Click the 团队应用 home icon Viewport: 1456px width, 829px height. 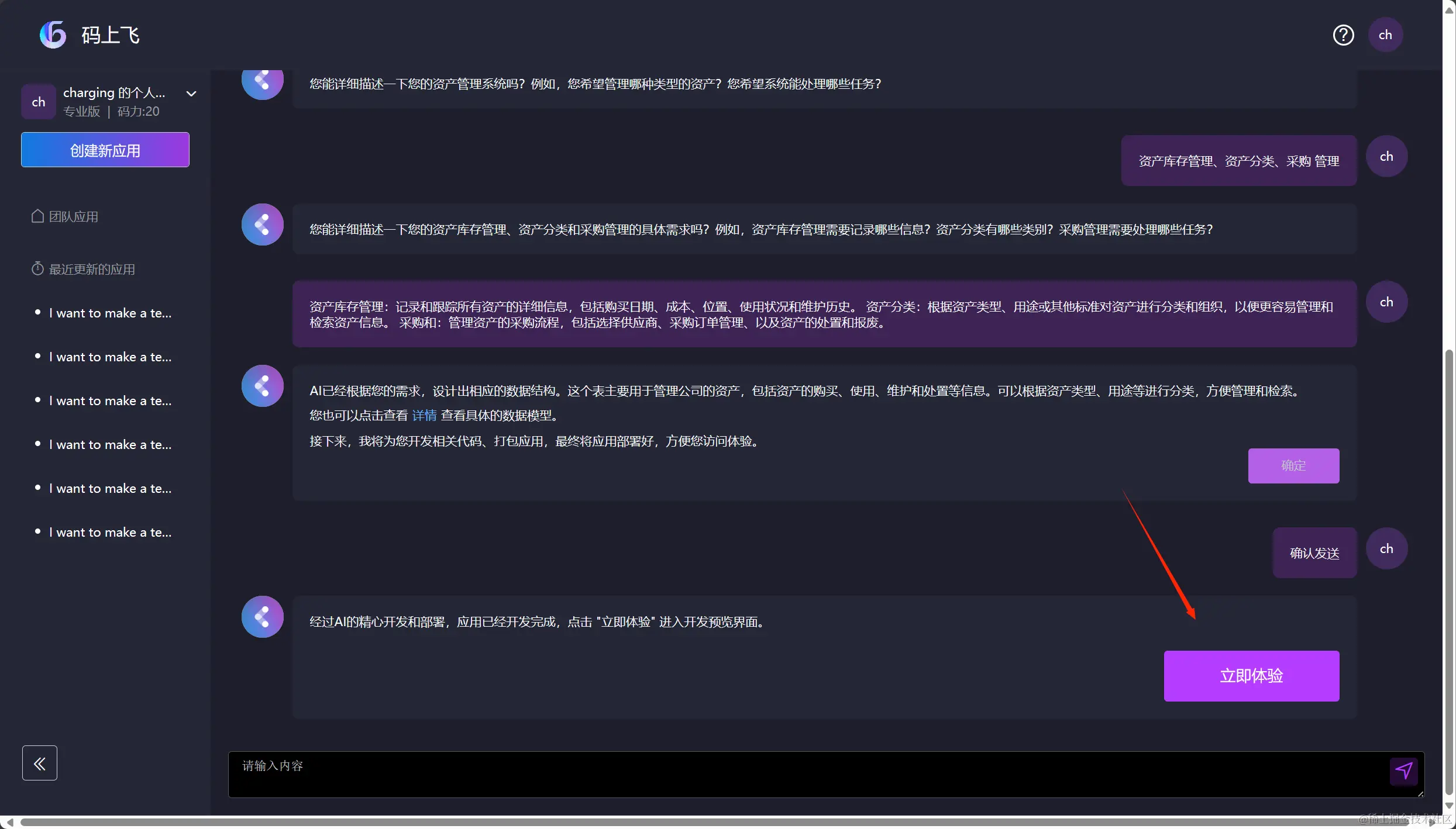click(x=37, y=216)
